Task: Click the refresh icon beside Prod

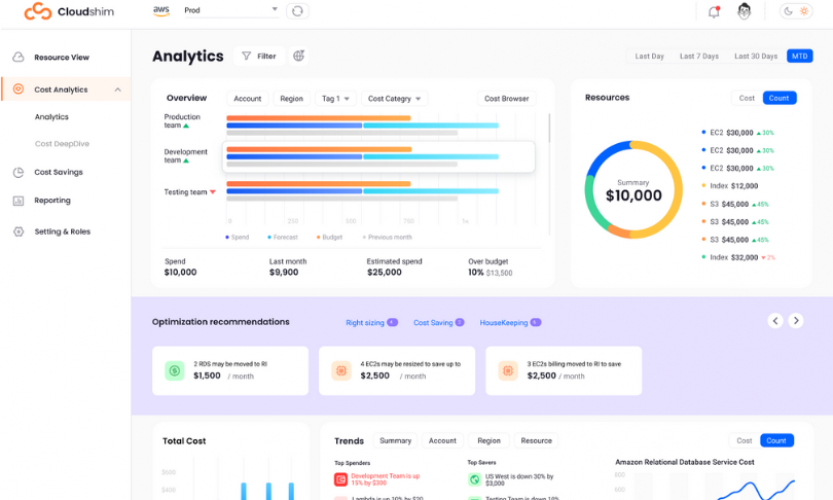Action: click(298, 11)
